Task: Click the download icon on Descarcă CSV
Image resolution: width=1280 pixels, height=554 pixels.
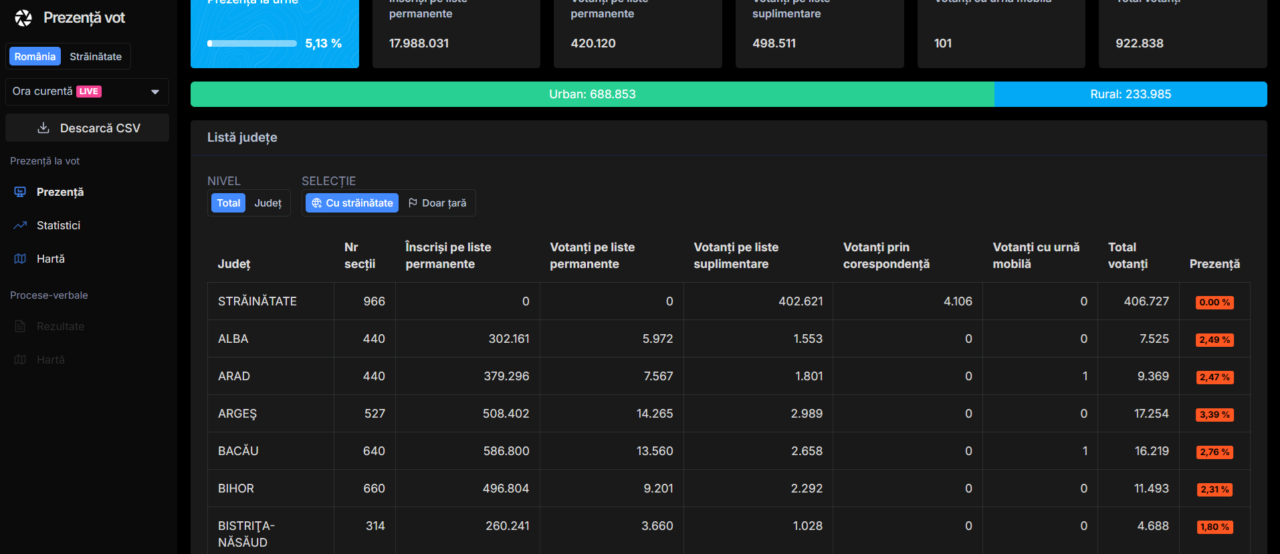Action: tap(43, 128)
